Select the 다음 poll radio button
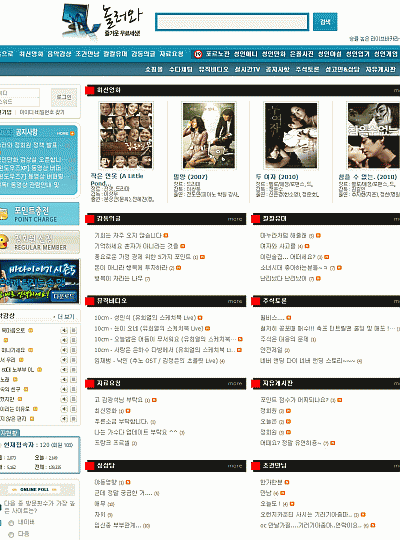 coord(11,535)
